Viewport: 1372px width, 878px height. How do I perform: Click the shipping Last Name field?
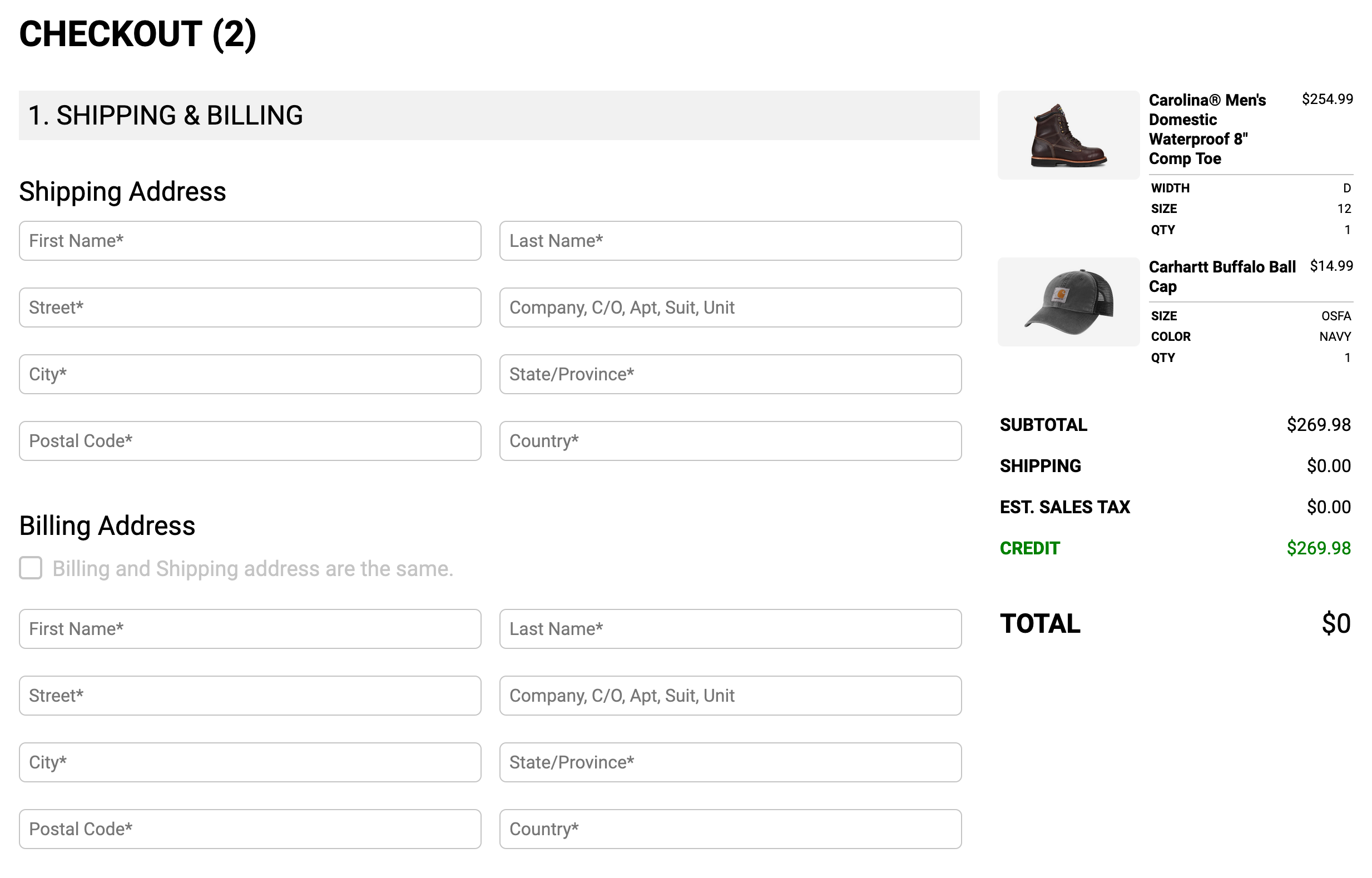[730, 241]
